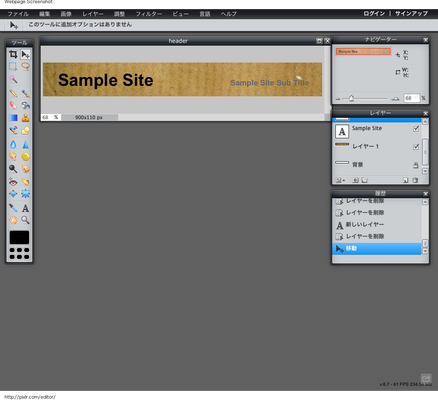This screenshot has width=438, height=400.
Task: Select the yellow Sponge tool
Action: pos(25,156)
